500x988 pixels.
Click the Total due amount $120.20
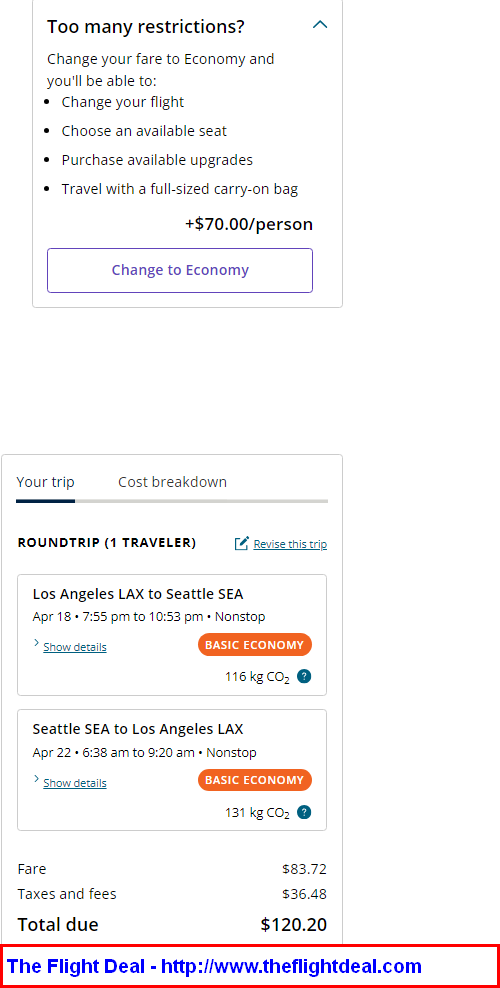pyautogui.click(x=294, y=924)
